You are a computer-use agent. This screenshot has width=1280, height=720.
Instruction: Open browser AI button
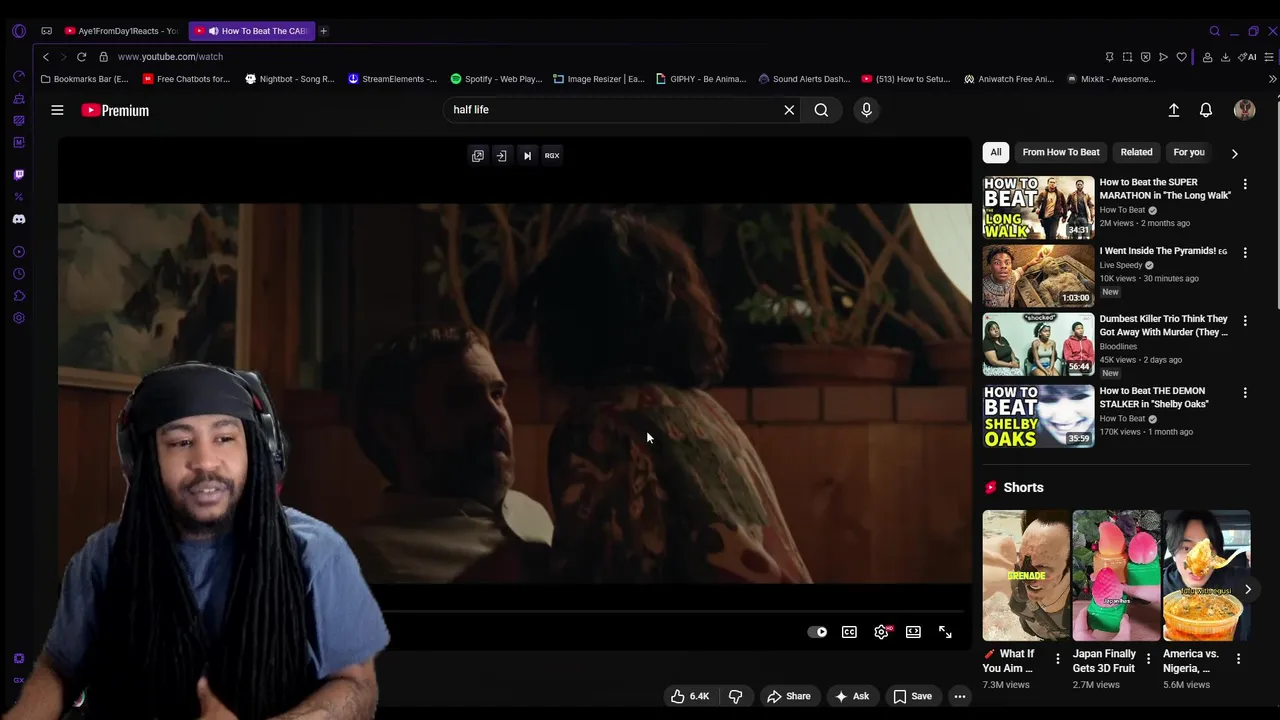click(1248, 57)
